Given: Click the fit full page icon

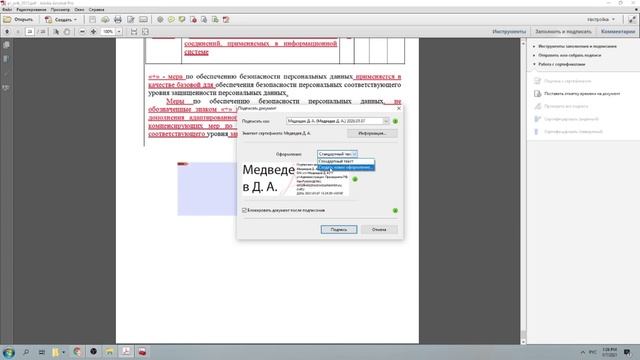Looking at the screenshot, I should (145, 31).
